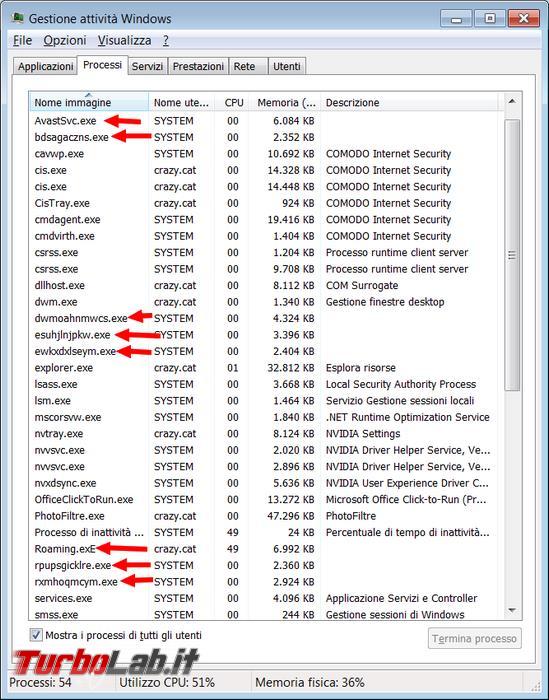Click the vertical scrollbar thumb
Screen dimensions: 549x700
pos(512,255)
